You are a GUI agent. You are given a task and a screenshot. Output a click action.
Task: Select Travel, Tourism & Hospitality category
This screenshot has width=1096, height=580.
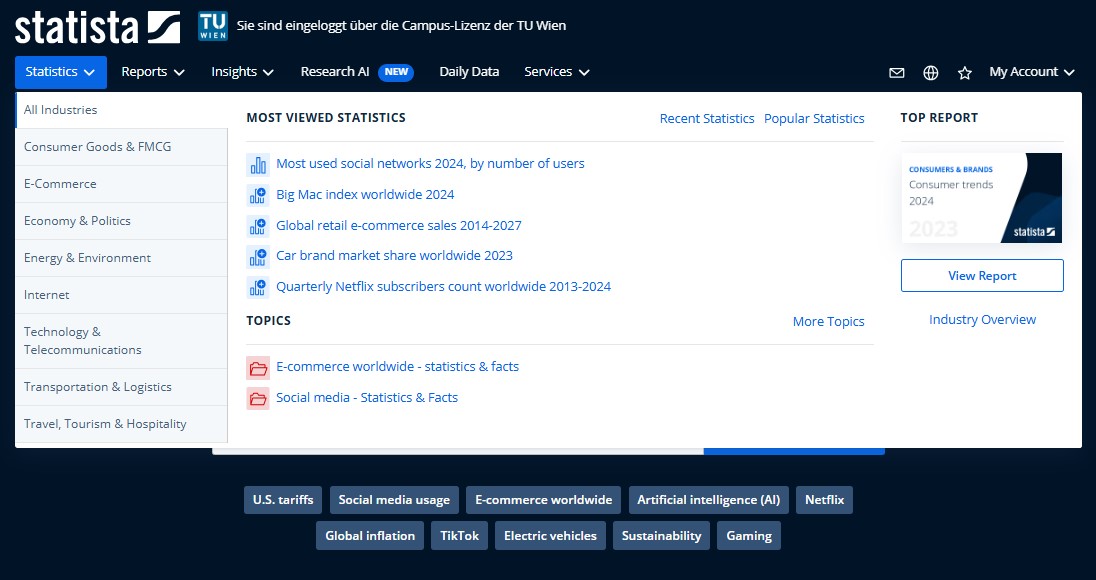pos(122,424)
